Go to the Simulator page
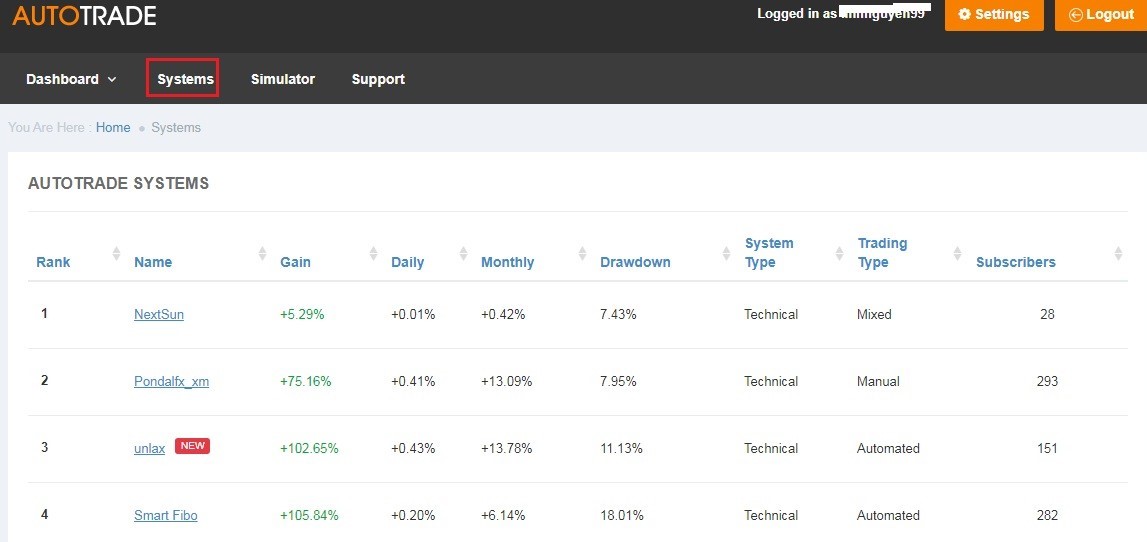Screen dimensions: 1147x542 [282, 79]
